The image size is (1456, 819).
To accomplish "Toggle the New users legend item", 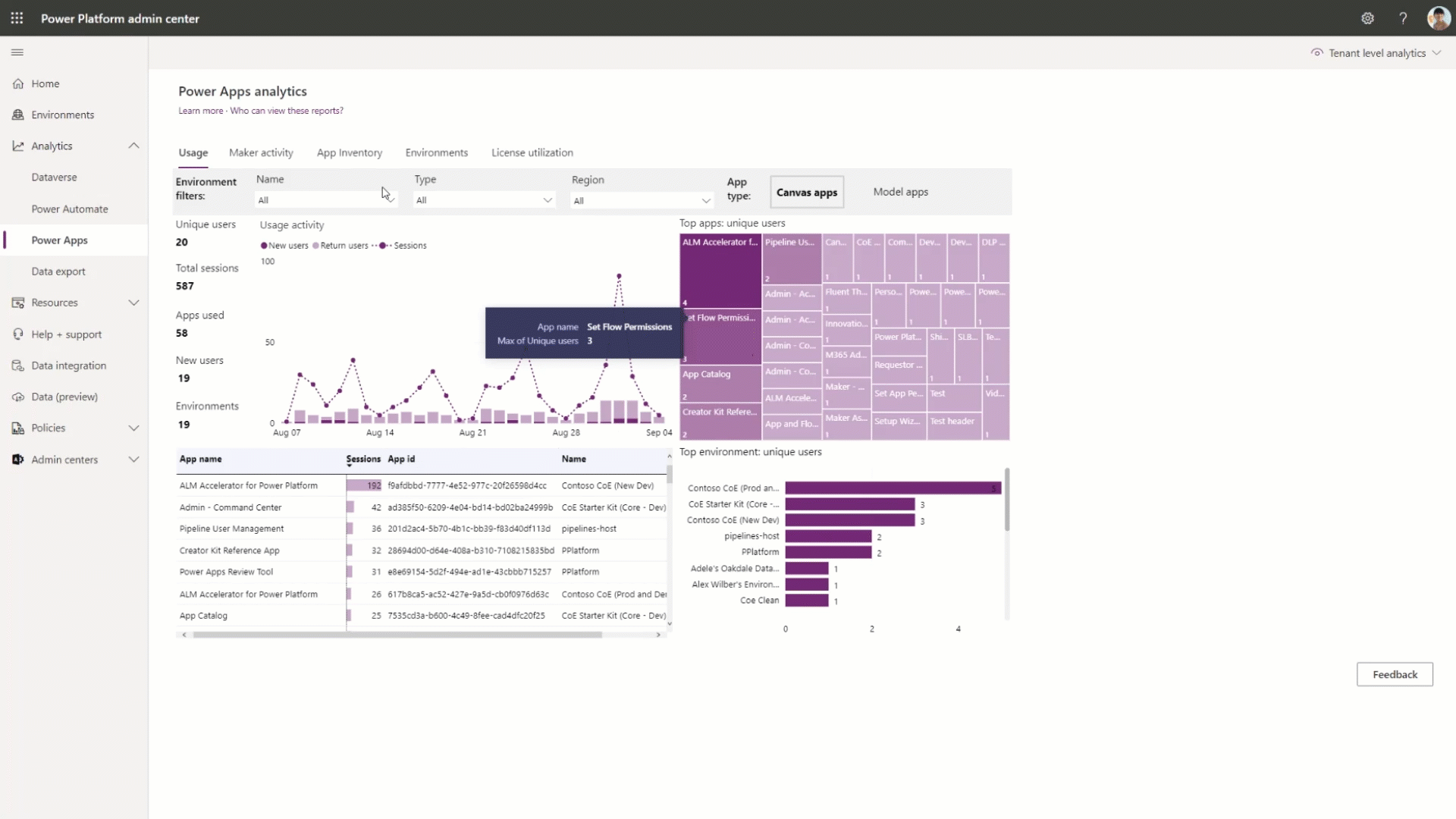I will [x=284, y=245].
